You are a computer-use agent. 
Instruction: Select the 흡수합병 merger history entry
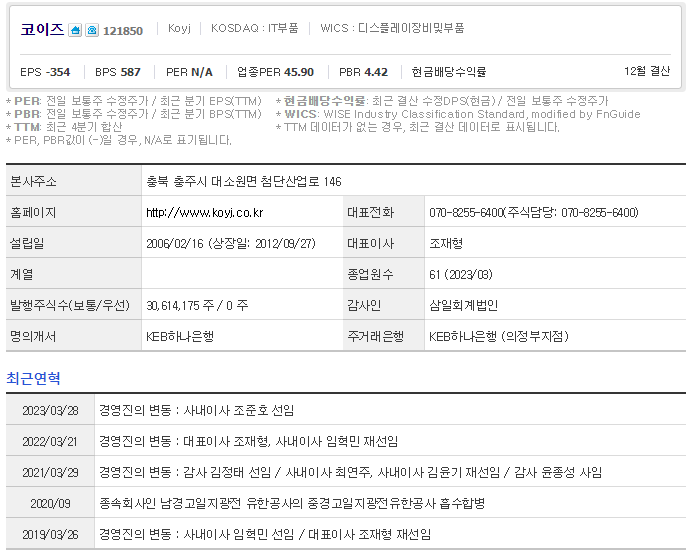292,504
